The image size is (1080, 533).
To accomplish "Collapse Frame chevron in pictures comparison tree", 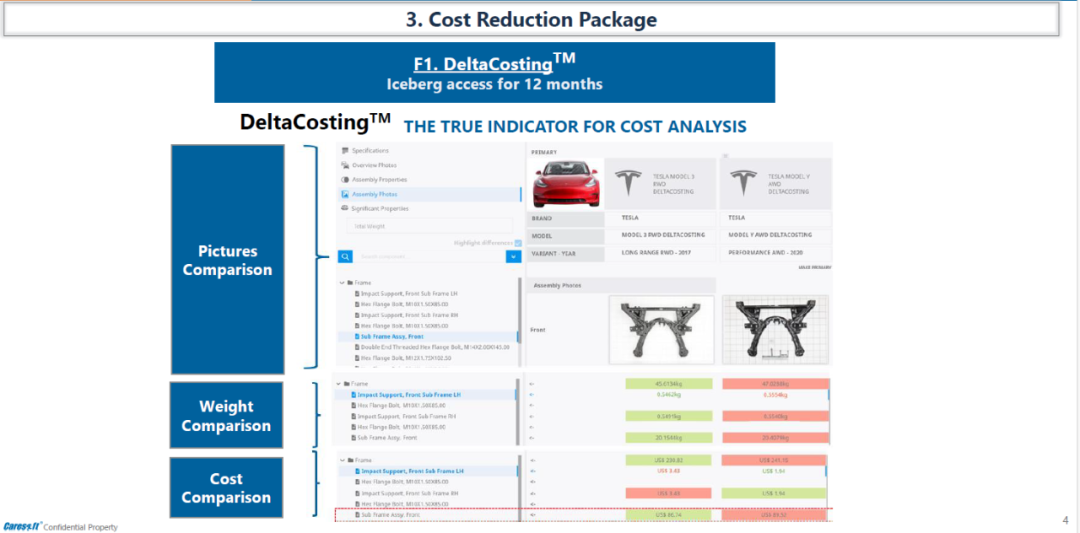I will (x=342, y=282).
